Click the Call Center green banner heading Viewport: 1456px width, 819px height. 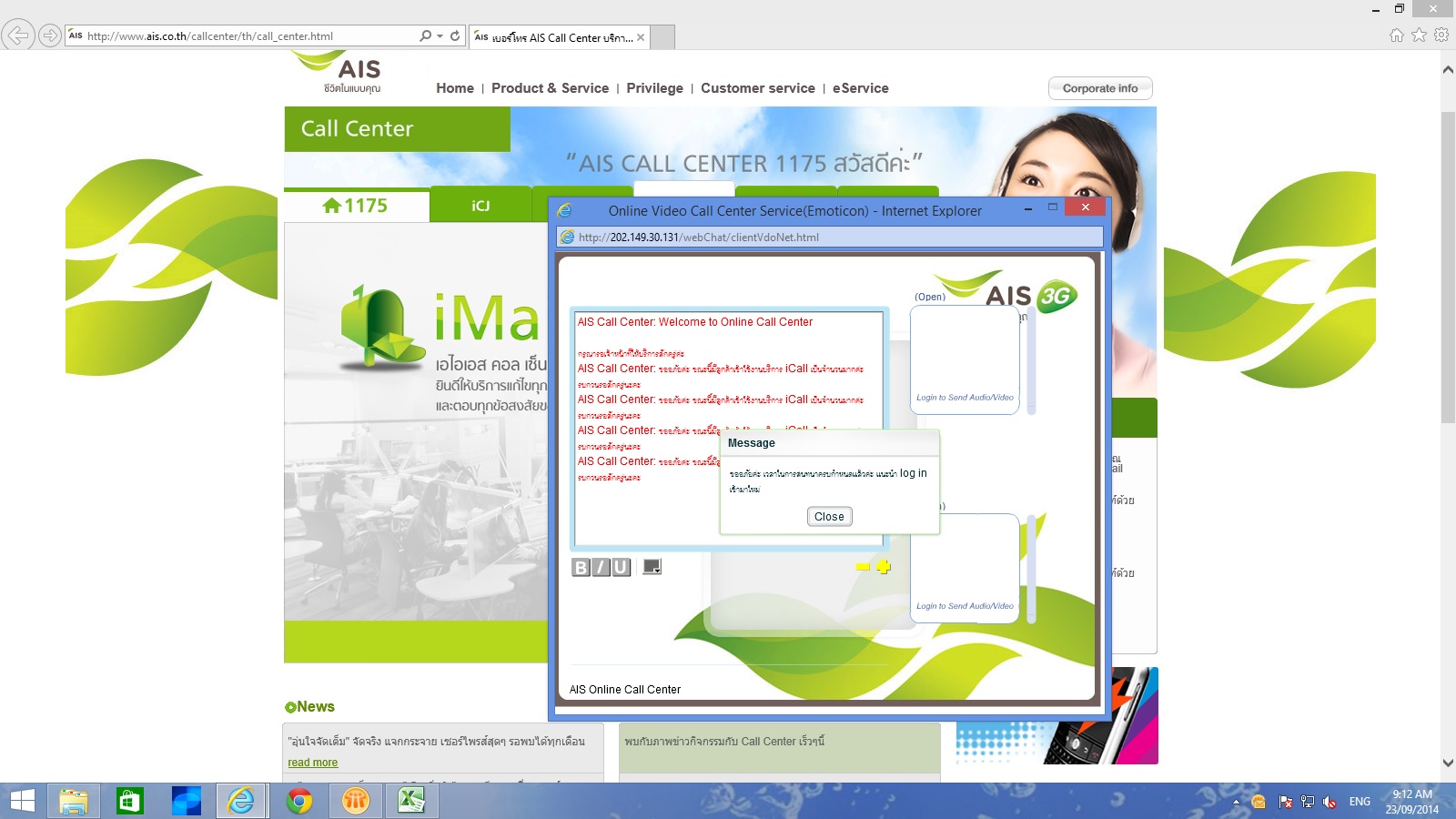(x=397, y=129)
